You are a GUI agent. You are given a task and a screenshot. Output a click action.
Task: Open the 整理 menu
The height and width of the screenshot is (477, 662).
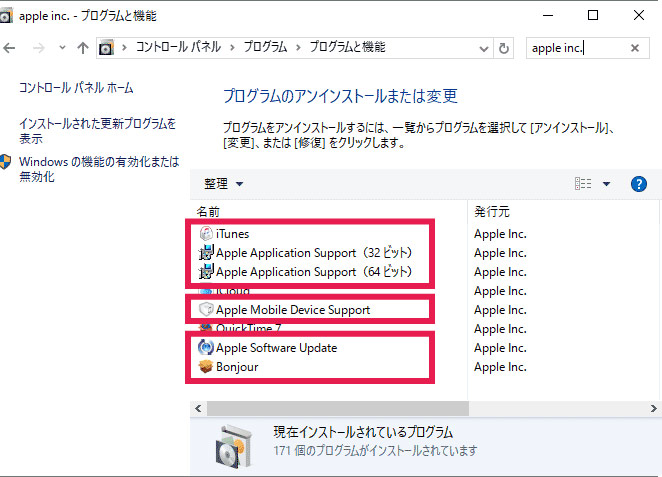coord(223,184)
